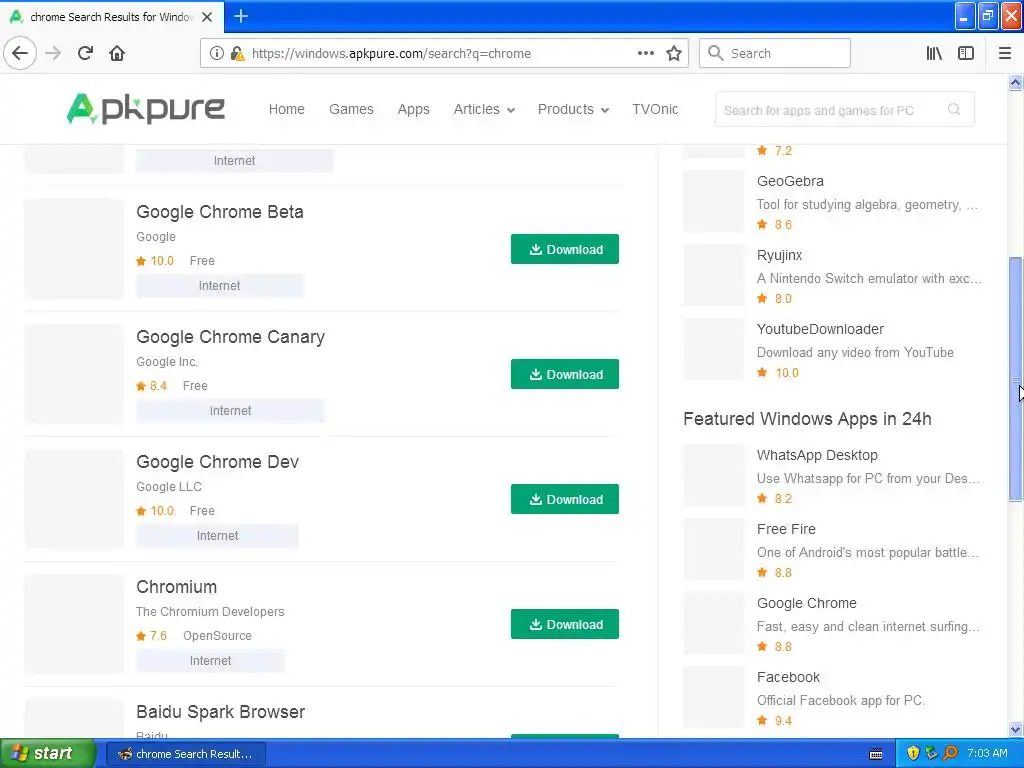Viewport: 1024px width, 768px height.
Task: Open the Library icon in the toolbar
Action: click(934, 53)
